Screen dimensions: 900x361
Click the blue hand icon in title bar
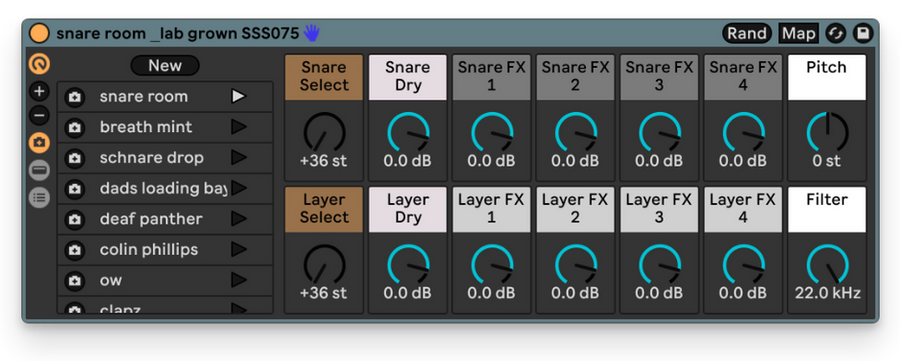[312, 33]
